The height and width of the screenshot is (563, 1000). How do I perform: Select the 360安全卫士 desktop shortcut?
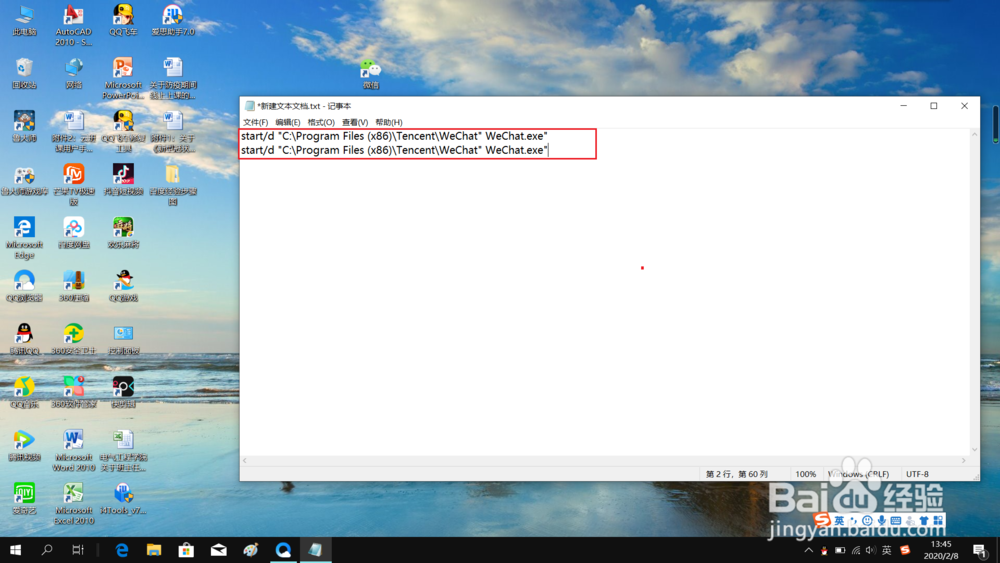[x=73, y=339]
